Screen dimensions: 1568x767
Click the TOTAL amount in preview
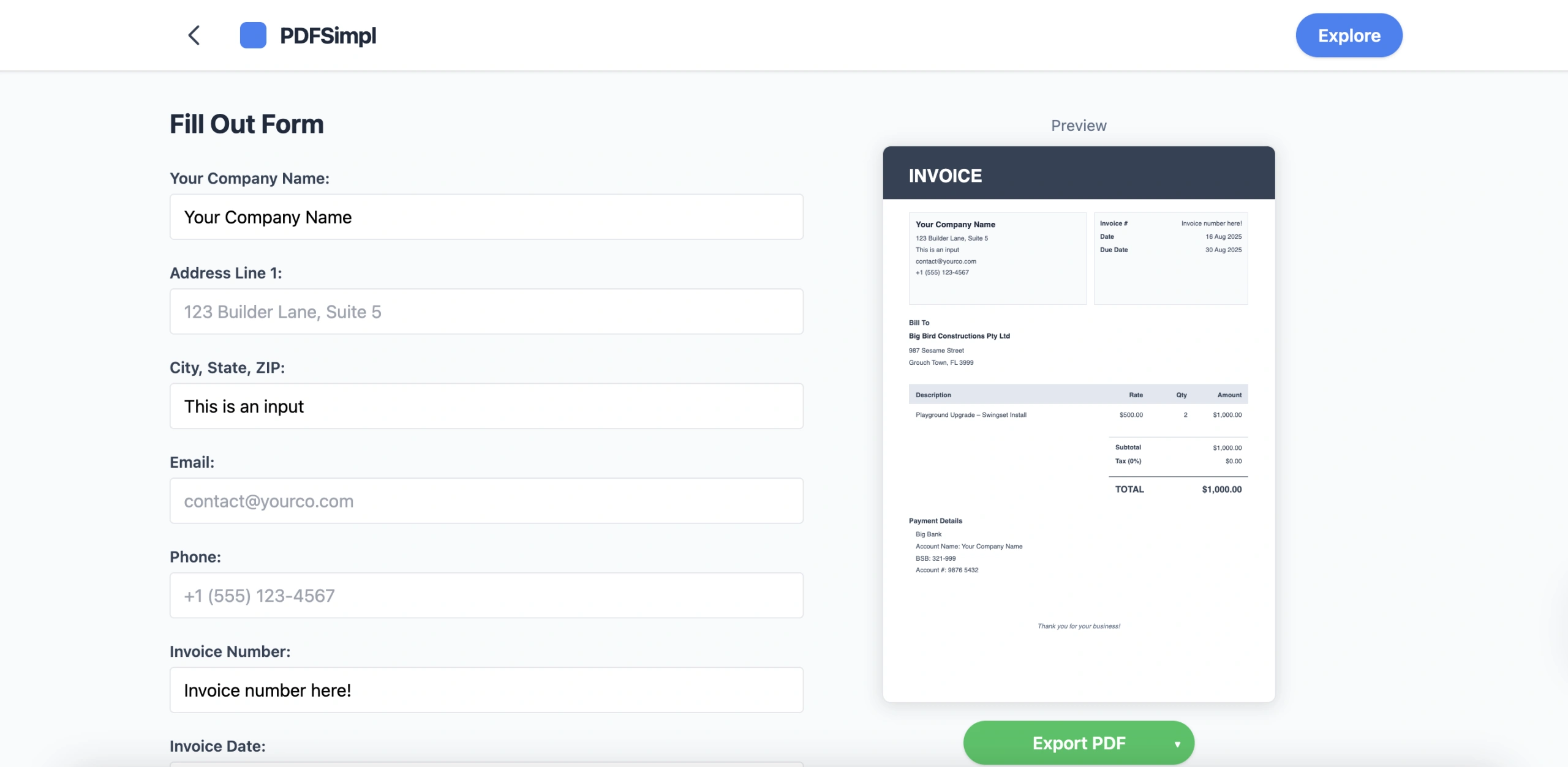(x=1221, y=489)
